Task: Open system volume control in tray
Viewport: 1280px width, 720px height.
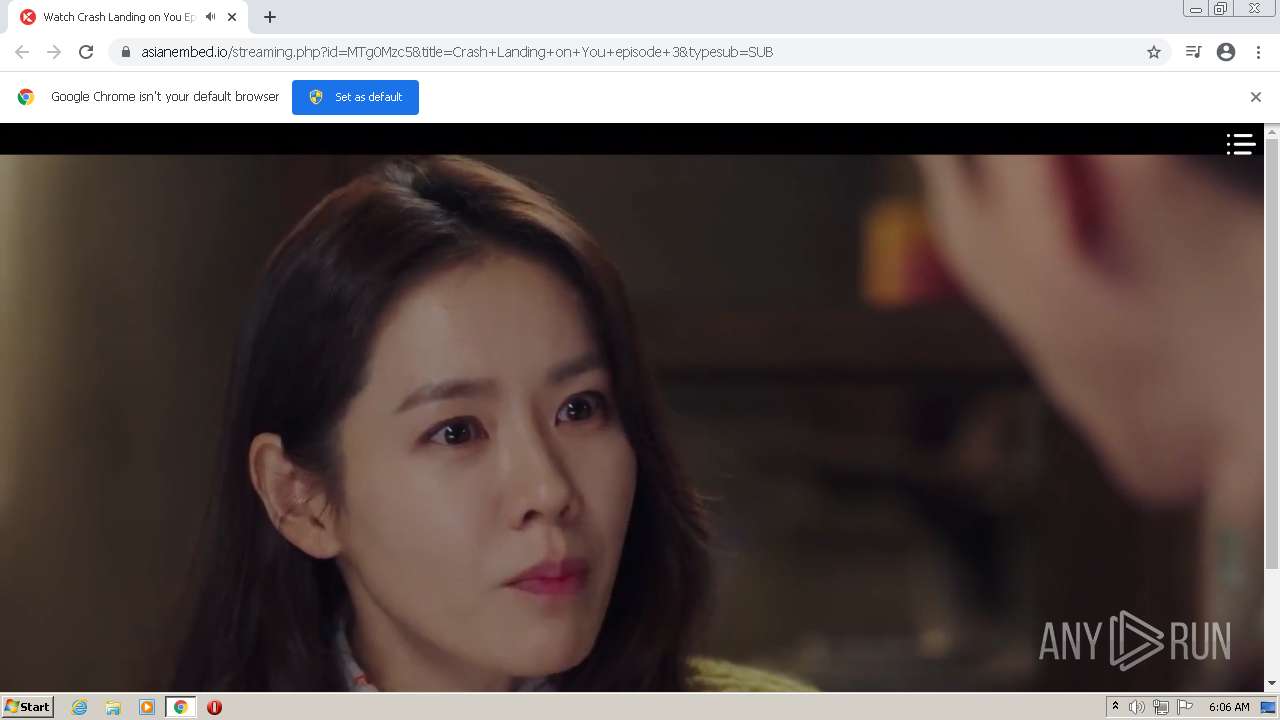Action: (1137, 707)
